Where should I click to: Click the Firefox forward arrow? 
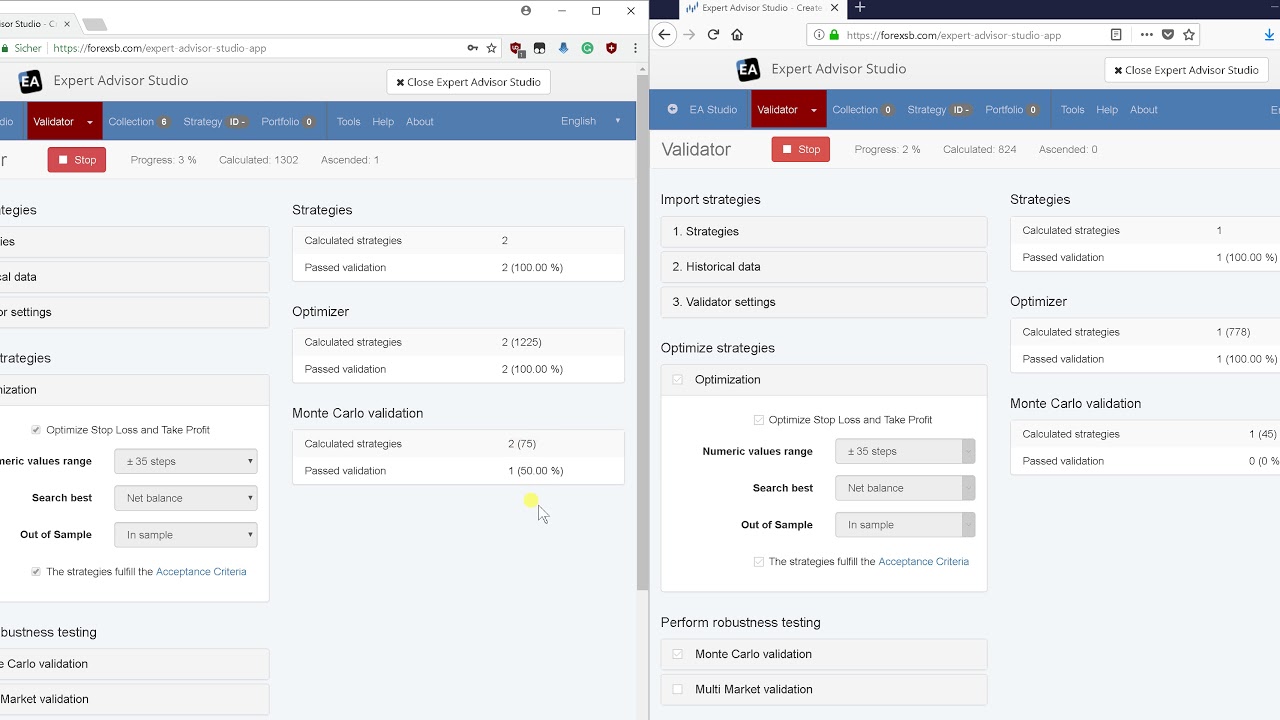689,34
